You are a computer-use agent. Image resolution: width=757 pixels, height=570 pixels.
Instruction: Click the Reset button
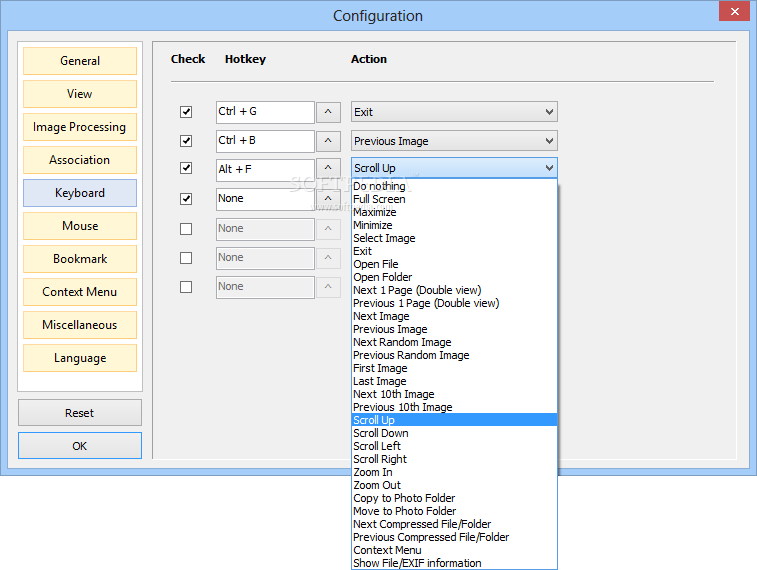coord(80,413)
